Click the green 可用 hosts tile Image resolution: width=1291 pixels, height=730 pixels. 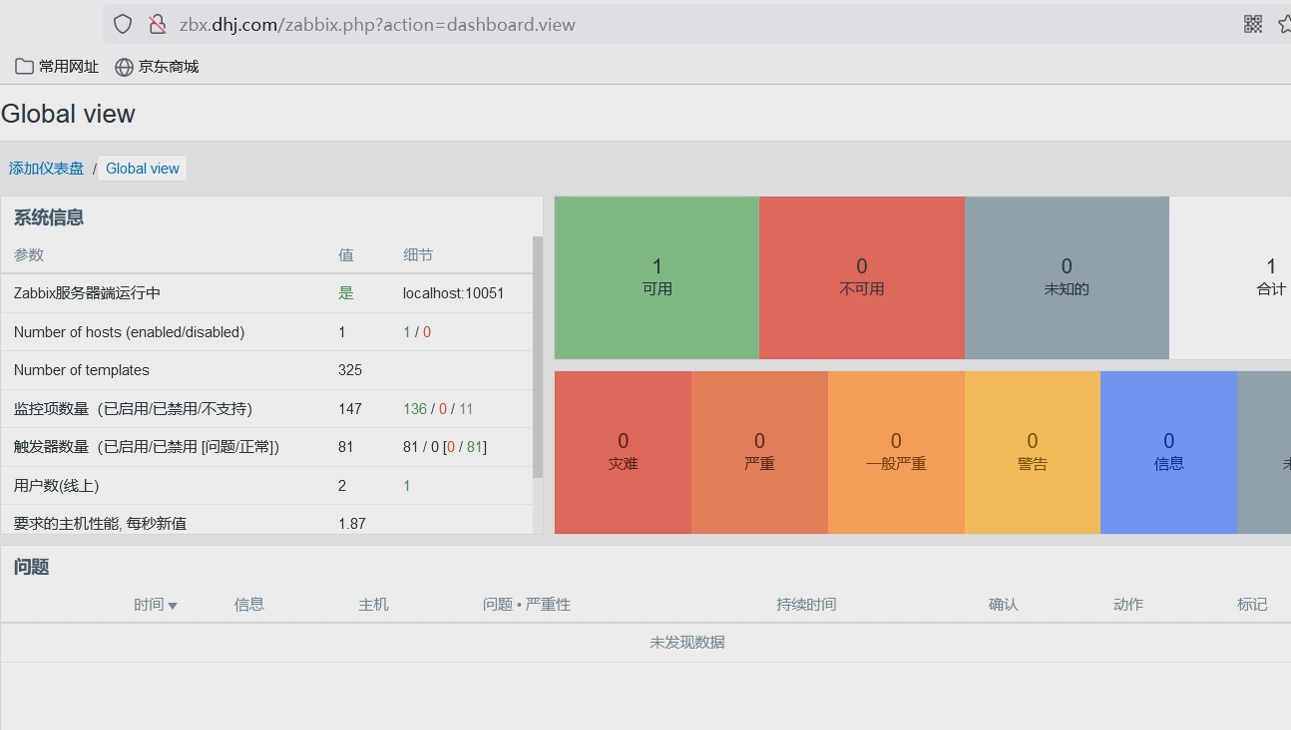657,277
